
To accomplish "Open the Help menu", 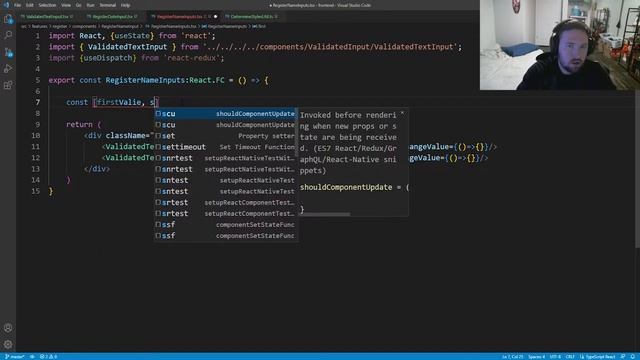I will (125, 5).
